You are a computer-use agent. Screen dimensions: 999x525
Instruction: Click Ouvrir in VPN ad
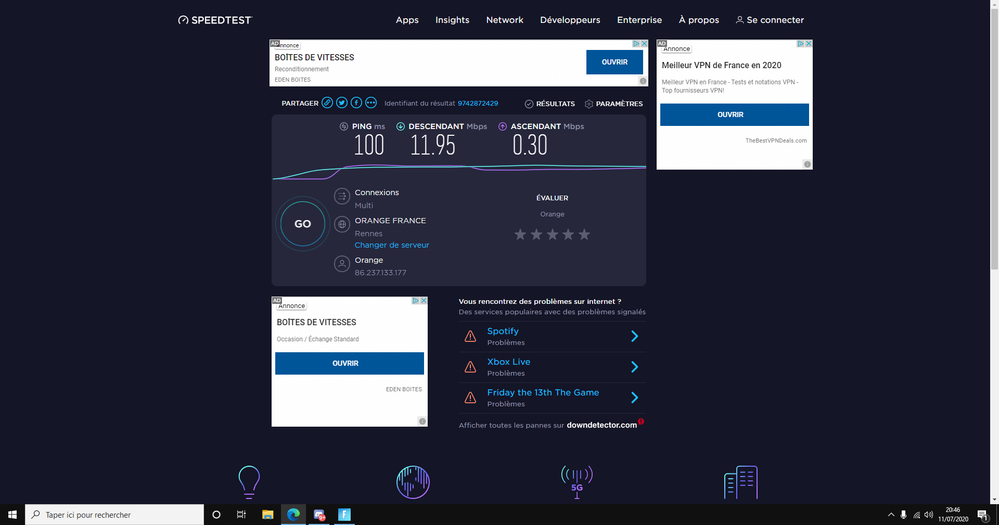734,115
